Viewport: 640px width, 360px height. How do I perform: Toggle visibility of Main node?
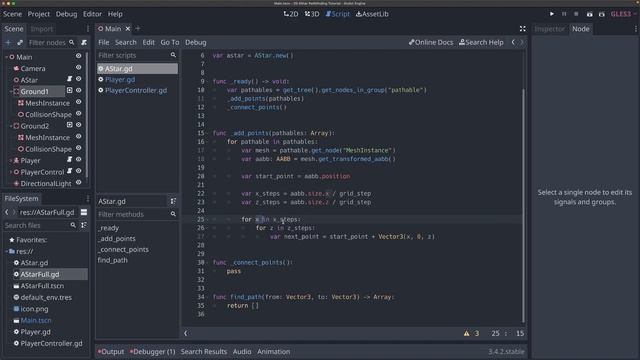coord(78,56)
